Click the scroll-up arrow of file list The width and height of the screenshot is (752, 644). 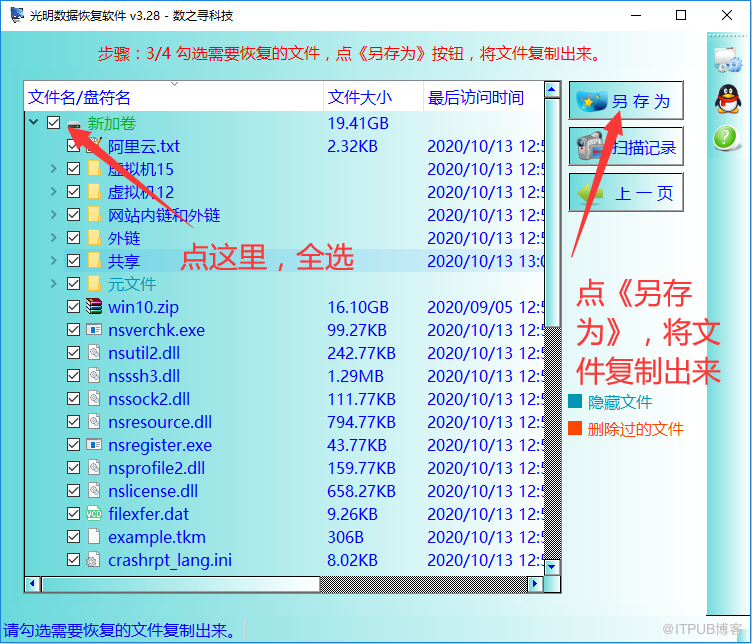click(552, 90)
